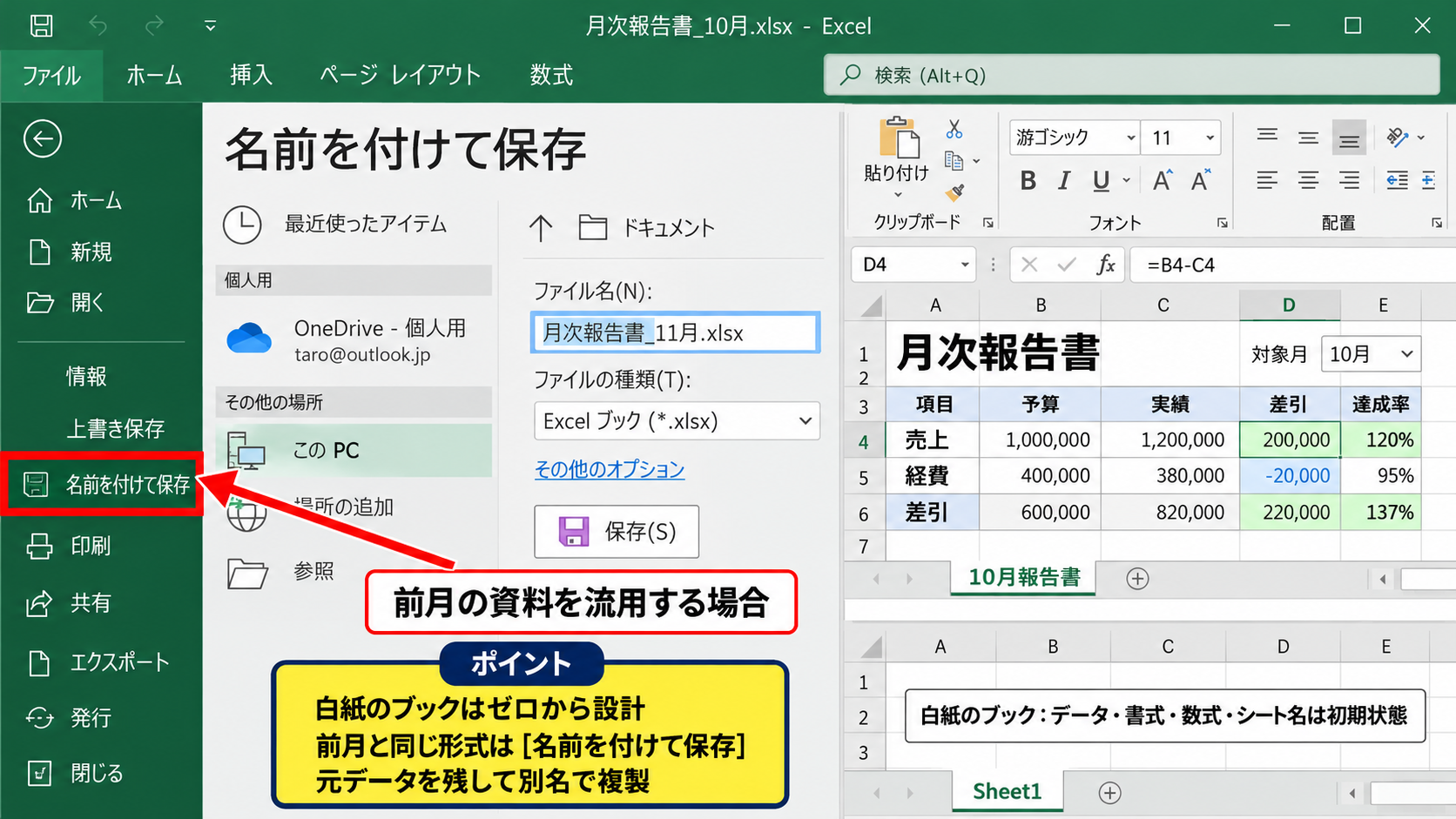Add new sheet next to 10月報告書 tab
Screen dimensions: 1456x819
[x=1137, y=579]
